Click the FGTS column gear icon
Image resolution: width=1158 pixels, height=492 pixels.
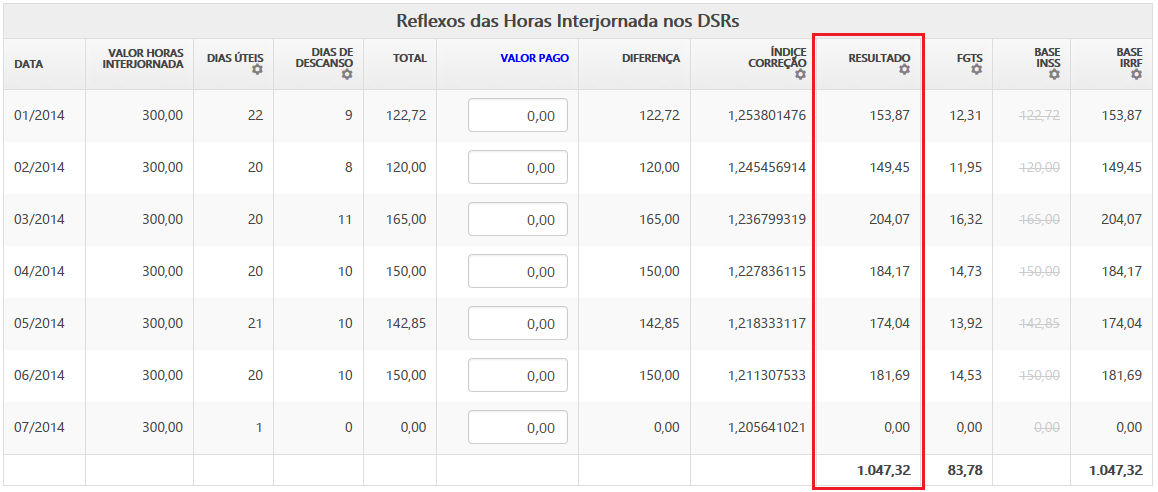pos(976,70)
